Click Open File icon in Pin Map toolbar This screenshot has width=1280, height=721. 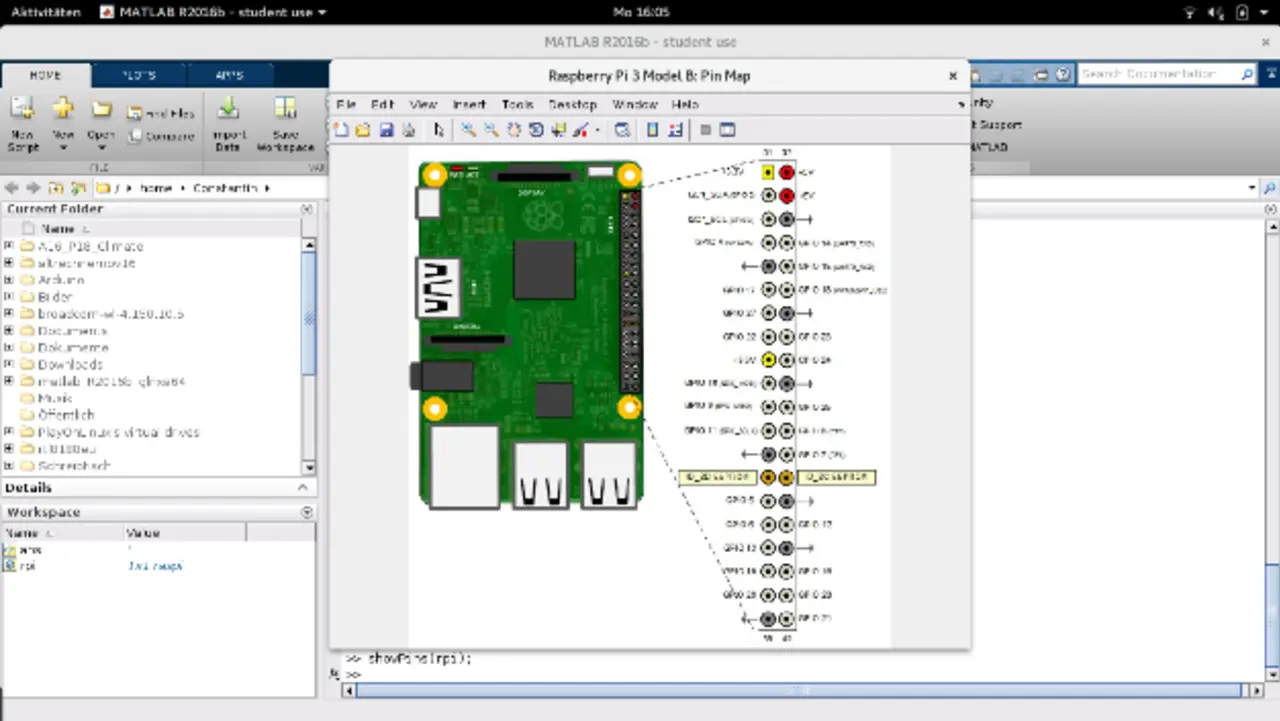pyautogui.click(x=363, y=130)
